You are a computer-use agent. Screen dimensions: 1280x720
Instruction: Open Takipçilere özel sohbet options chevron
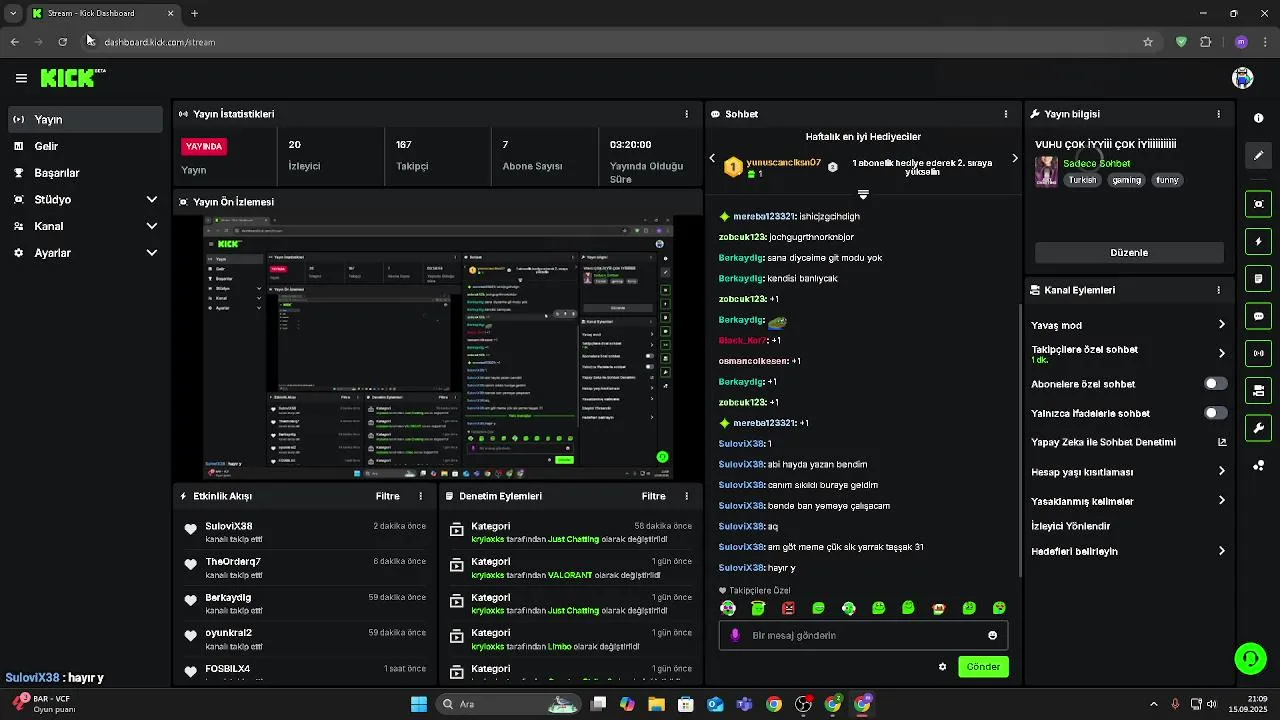click(x=1221, y=353)
